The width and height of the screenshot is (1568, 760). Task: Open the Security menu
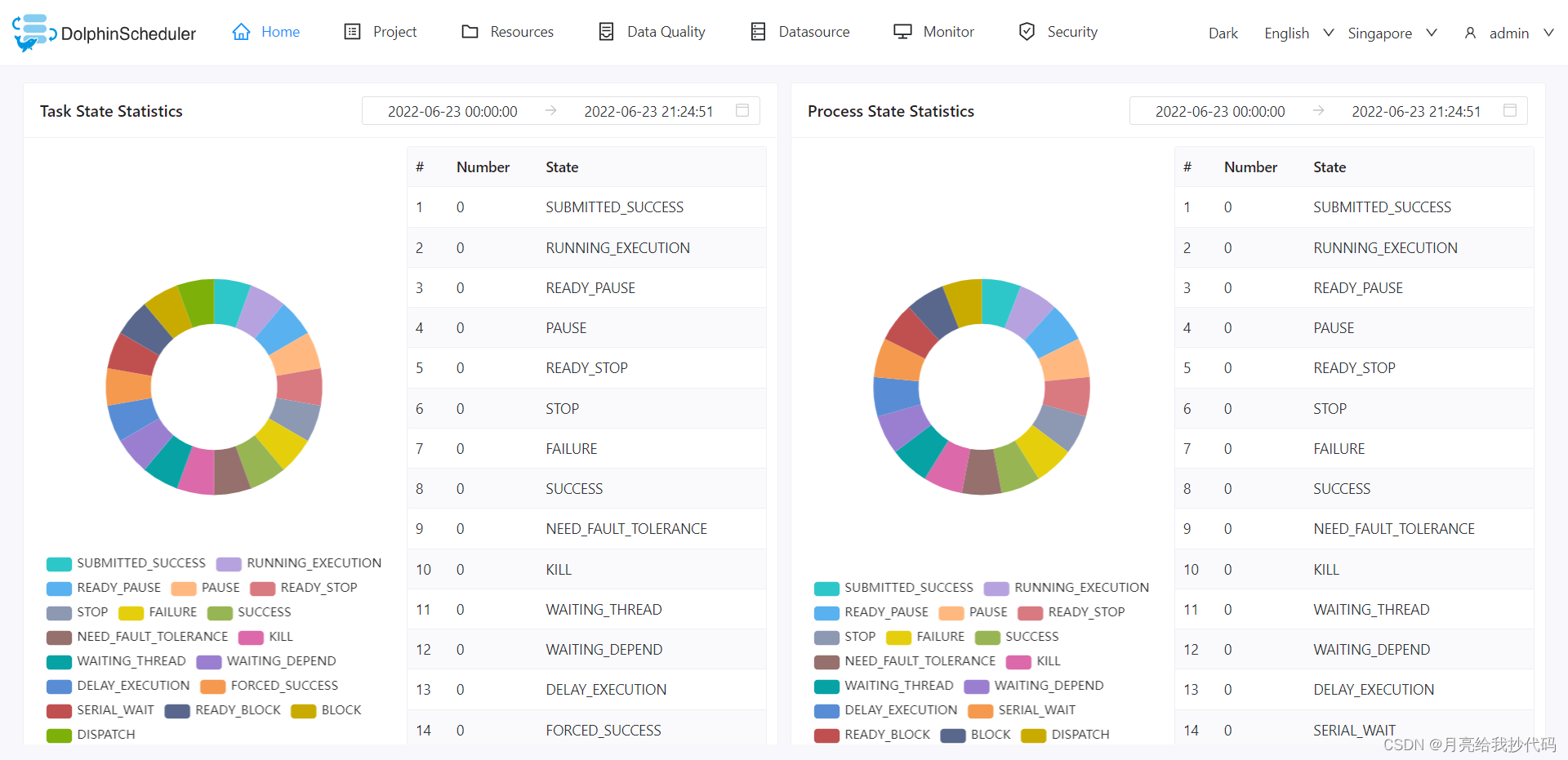click(1058, 32)
